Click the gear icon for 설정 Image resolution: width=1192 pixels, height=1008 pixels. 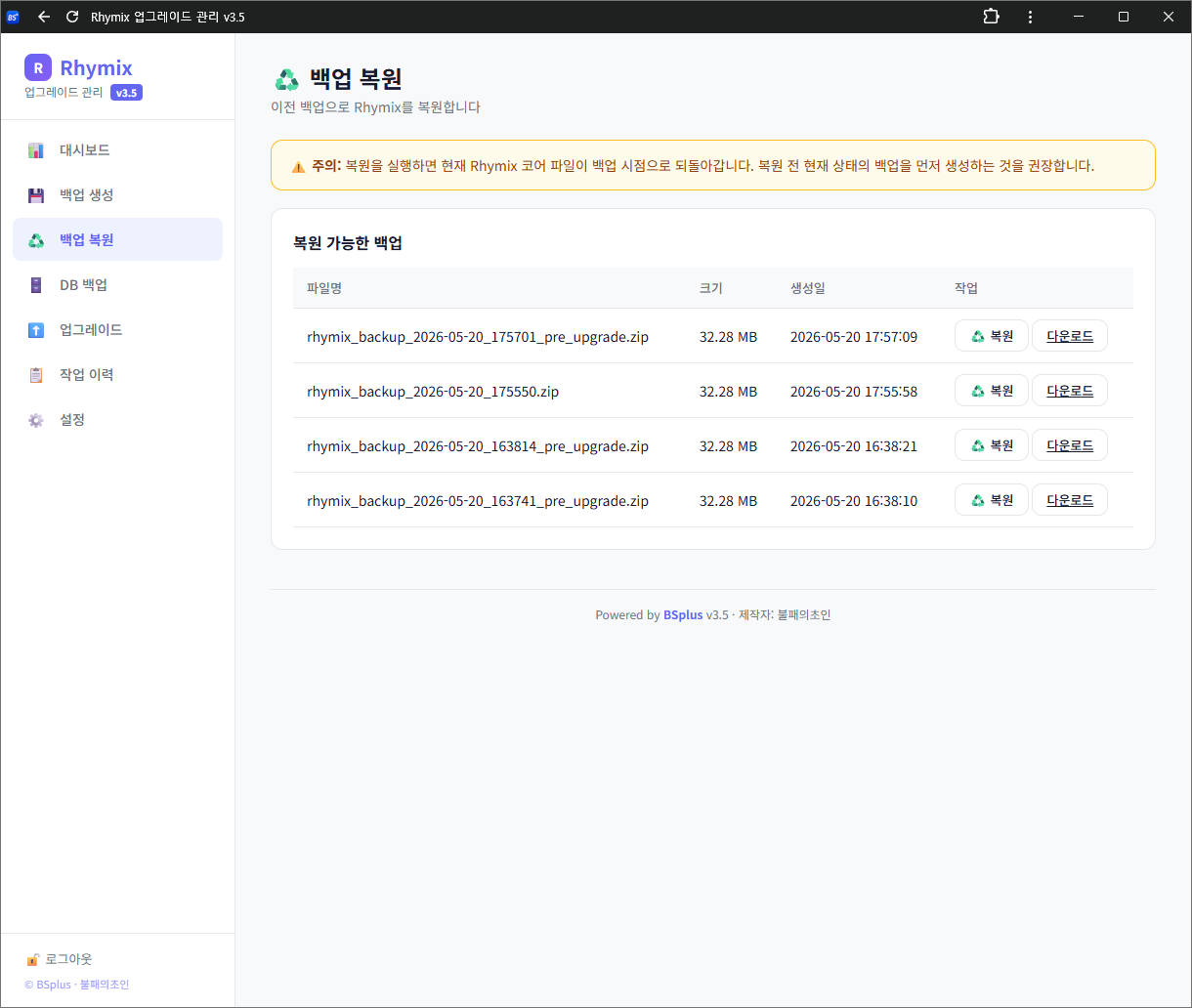[36, 420]
